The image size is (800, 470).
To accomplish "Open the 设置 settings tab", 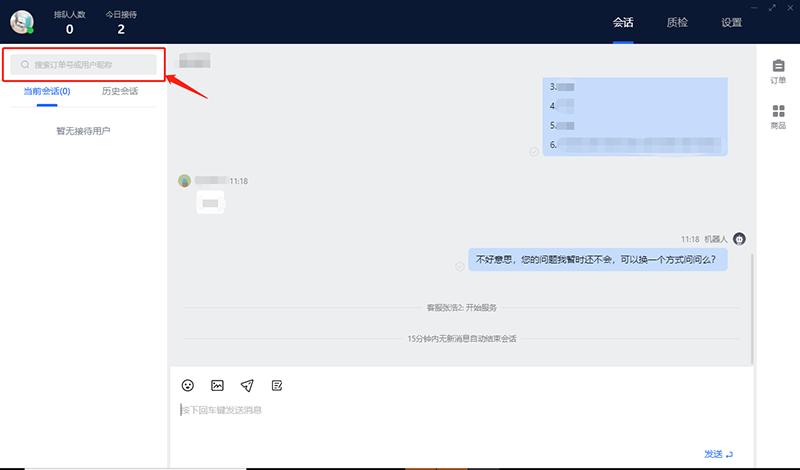I will 731,22.
